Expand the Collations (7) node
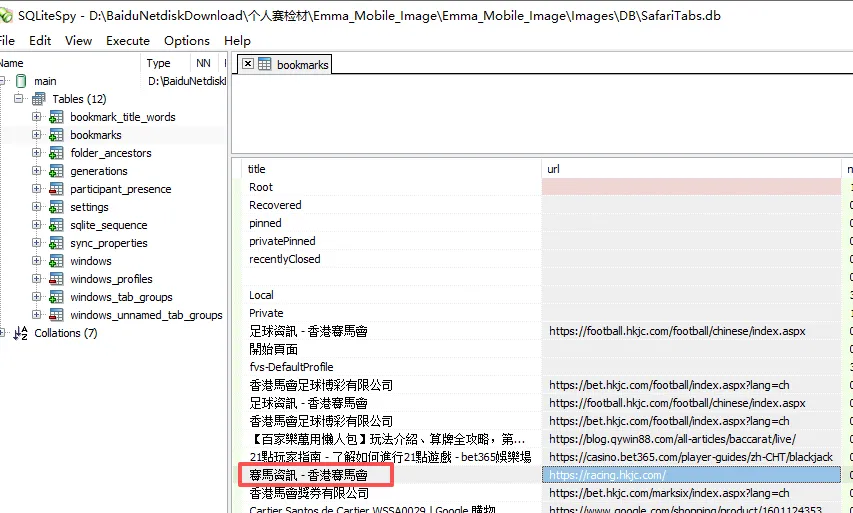Screen dimensions: 853x513 pyautogui.click(x=2, y=332)
